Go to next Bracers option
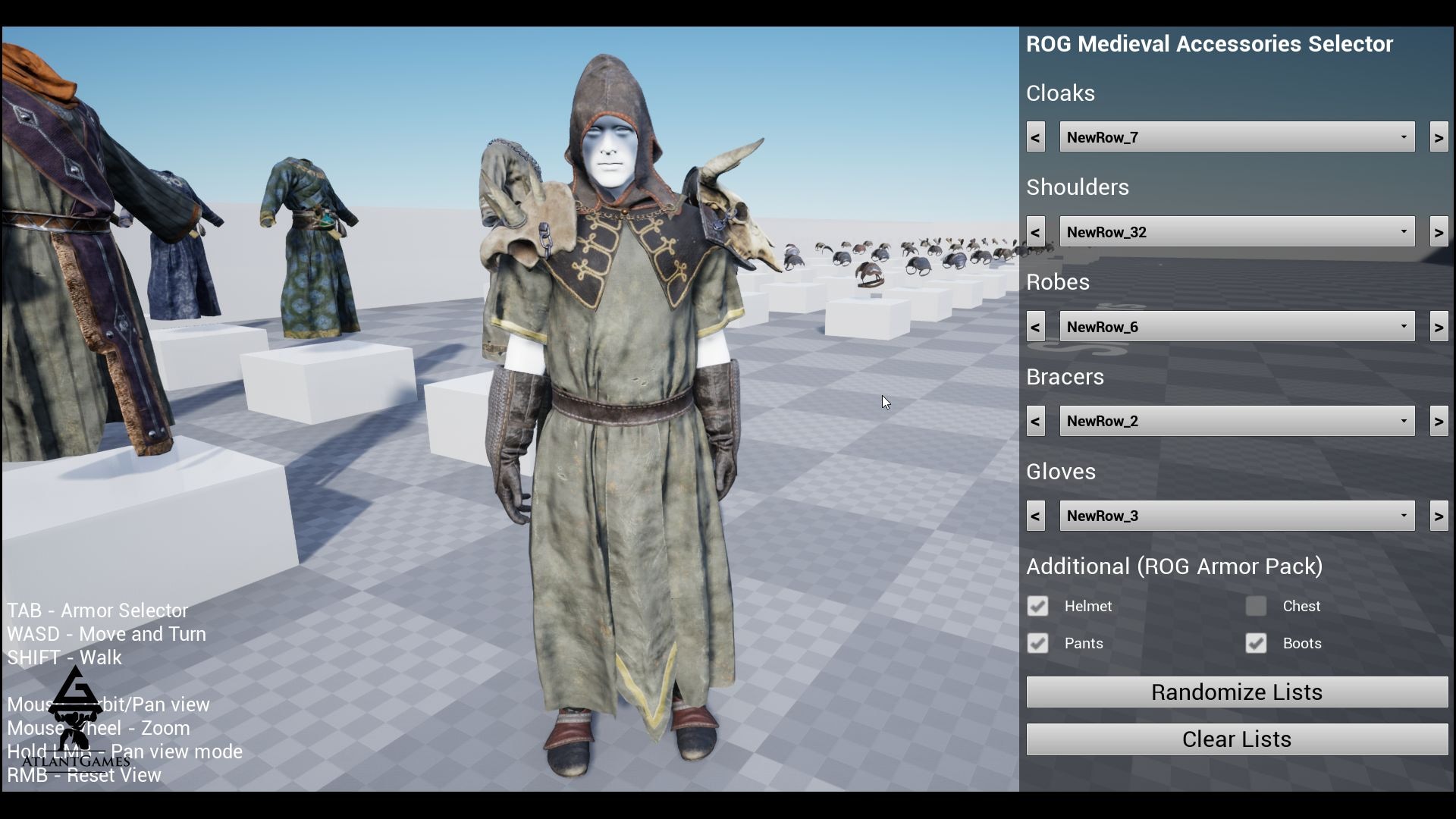 tap(1439, 421)
